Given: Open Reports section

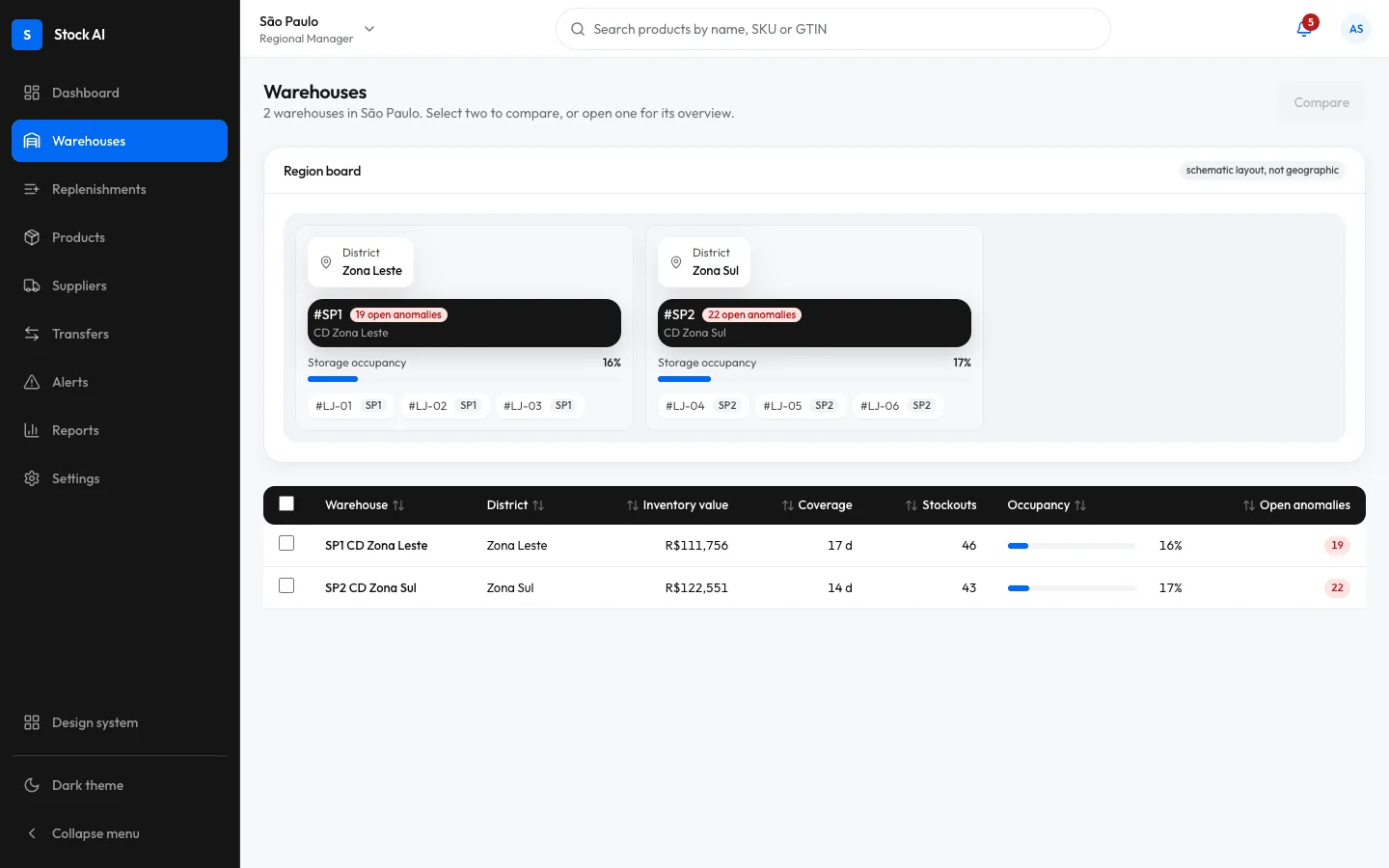Looking at the screenshot, I should tap(120, 430).
